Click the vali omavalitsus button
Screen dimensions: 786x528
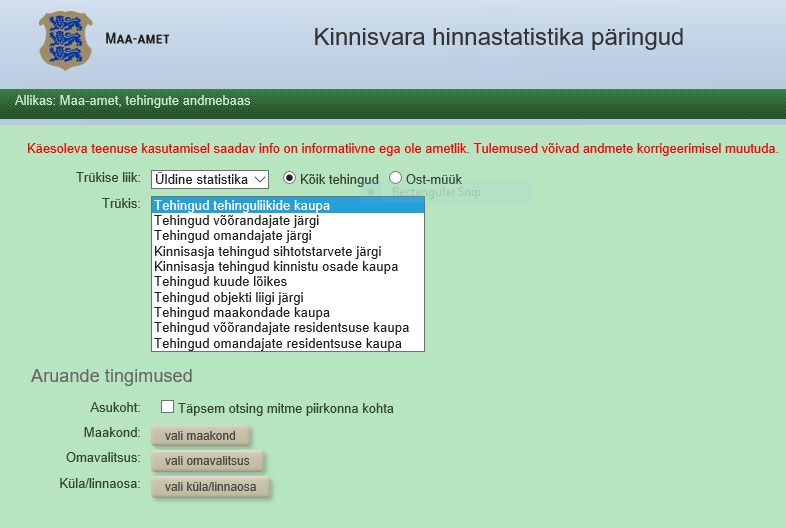[x=207, y=460]
